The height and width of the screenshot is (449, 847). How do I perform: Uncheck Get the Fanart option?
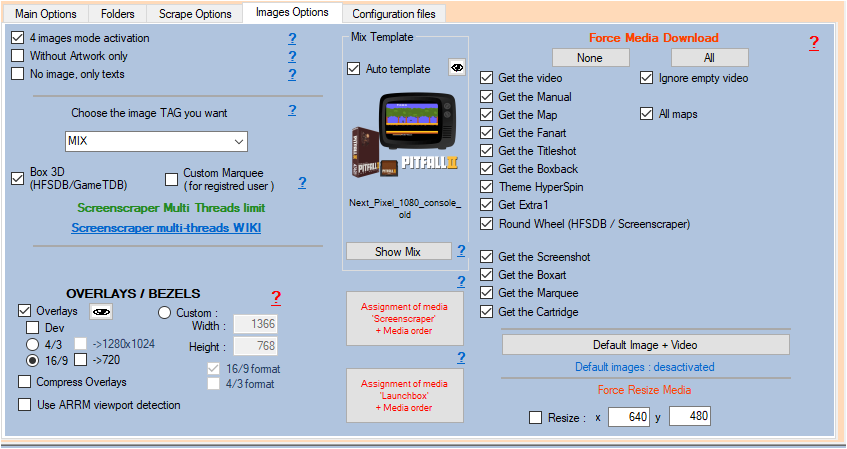click(x=487, y=133)
